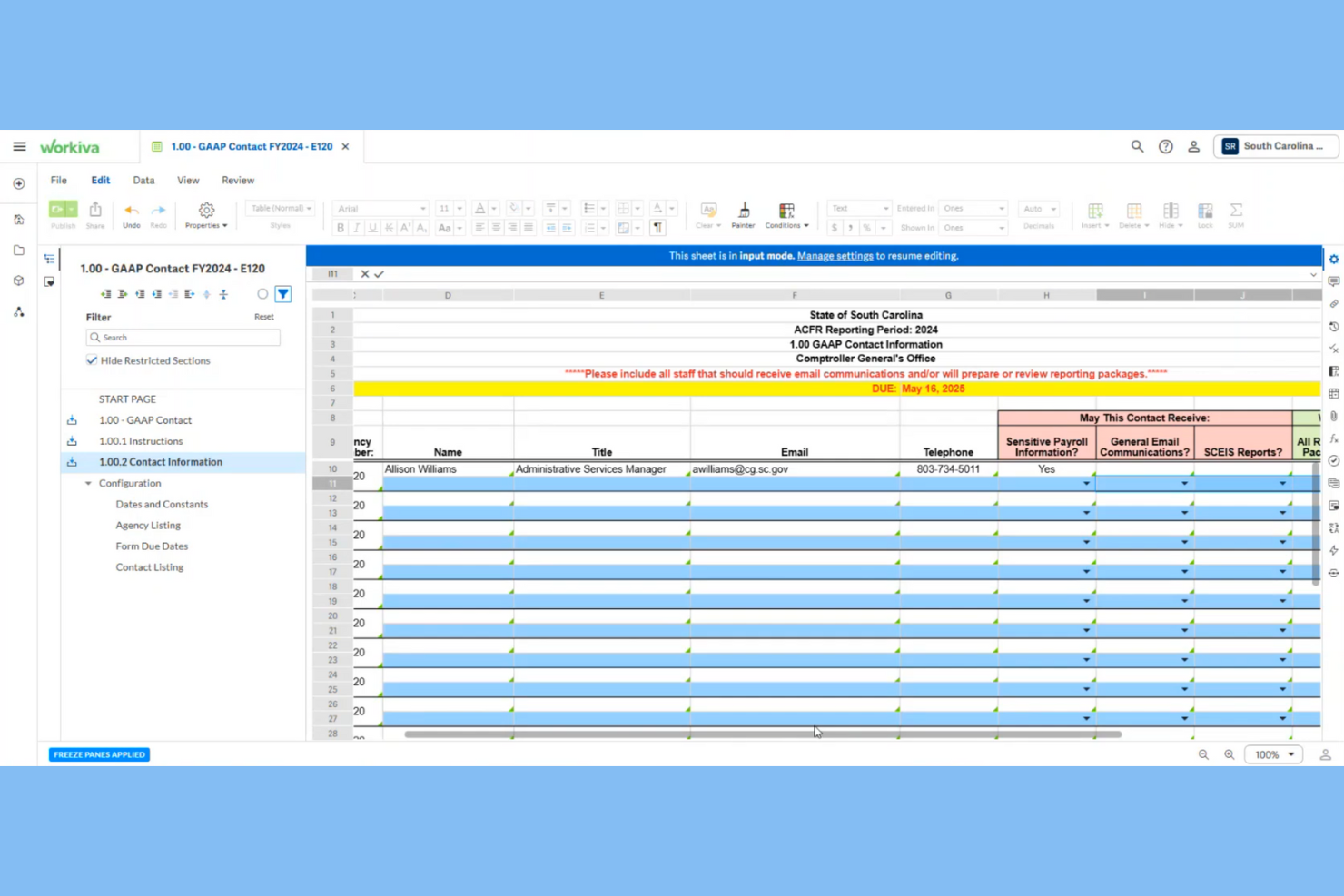Viewport: 1344px width, 896px height.
Task: Open the outline panel icon
Action: pos(49,259)
